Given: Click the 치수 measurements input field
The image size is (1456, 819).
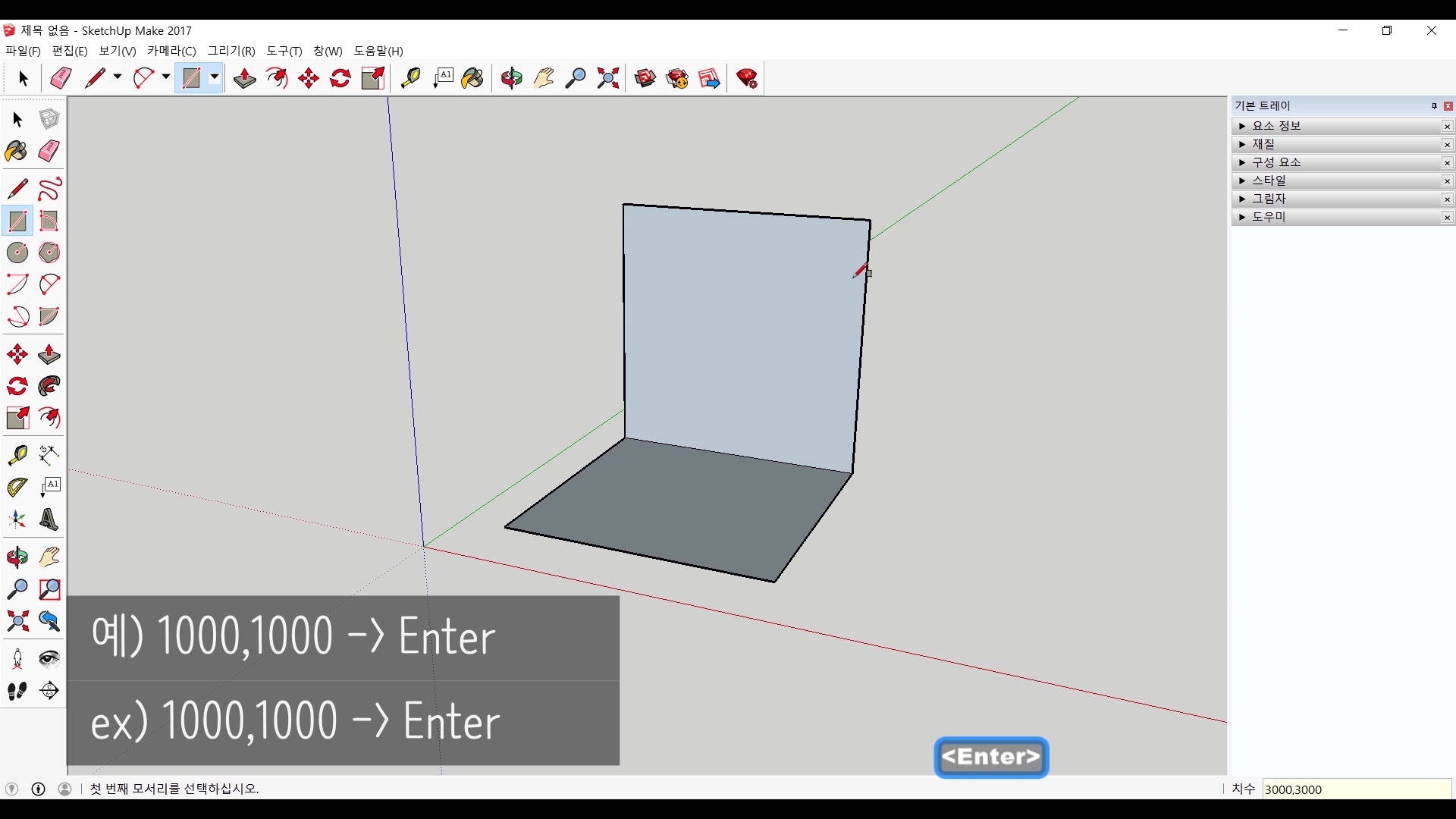Looking at the screenshot, I should (1356, 789).
